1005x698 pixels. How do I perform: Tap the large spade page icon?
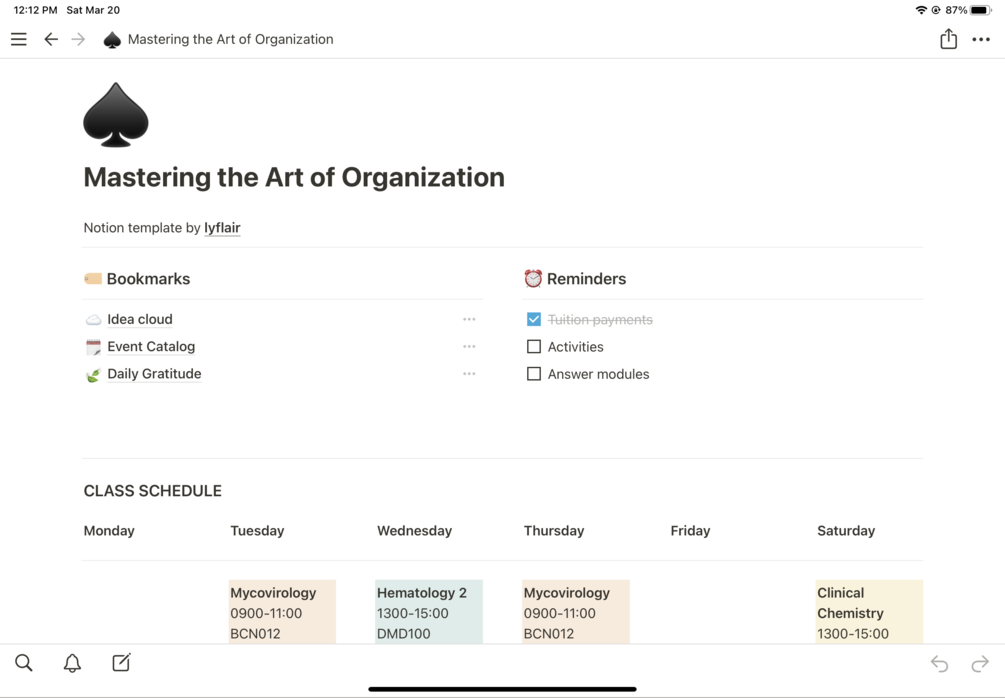[116, 115]
